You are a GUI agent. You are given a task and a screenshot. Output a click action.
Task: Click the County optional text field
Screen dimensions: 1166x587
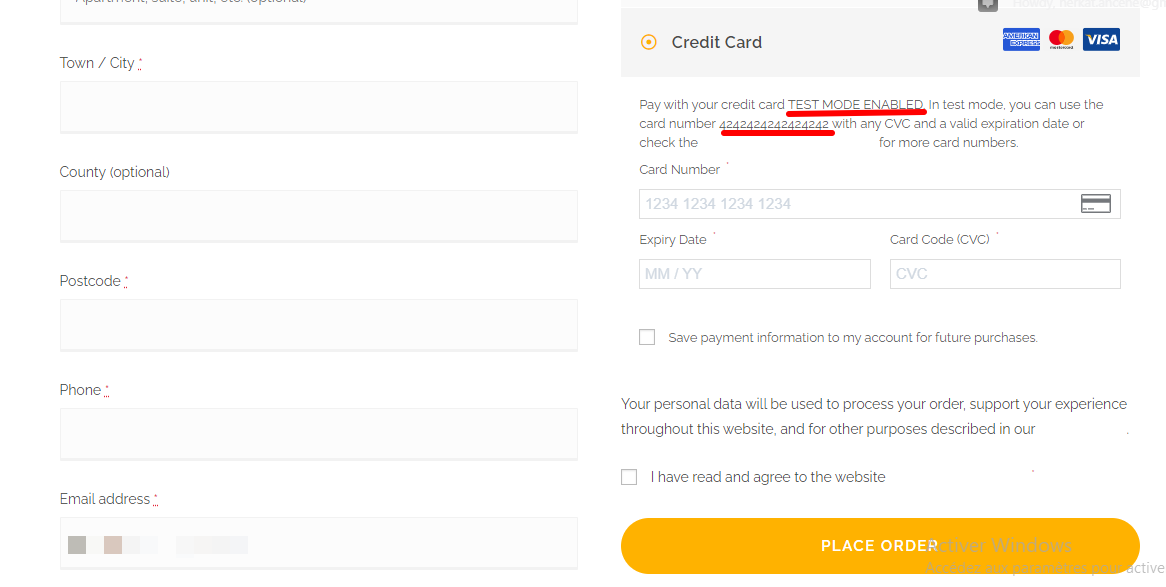click(318, 215)
